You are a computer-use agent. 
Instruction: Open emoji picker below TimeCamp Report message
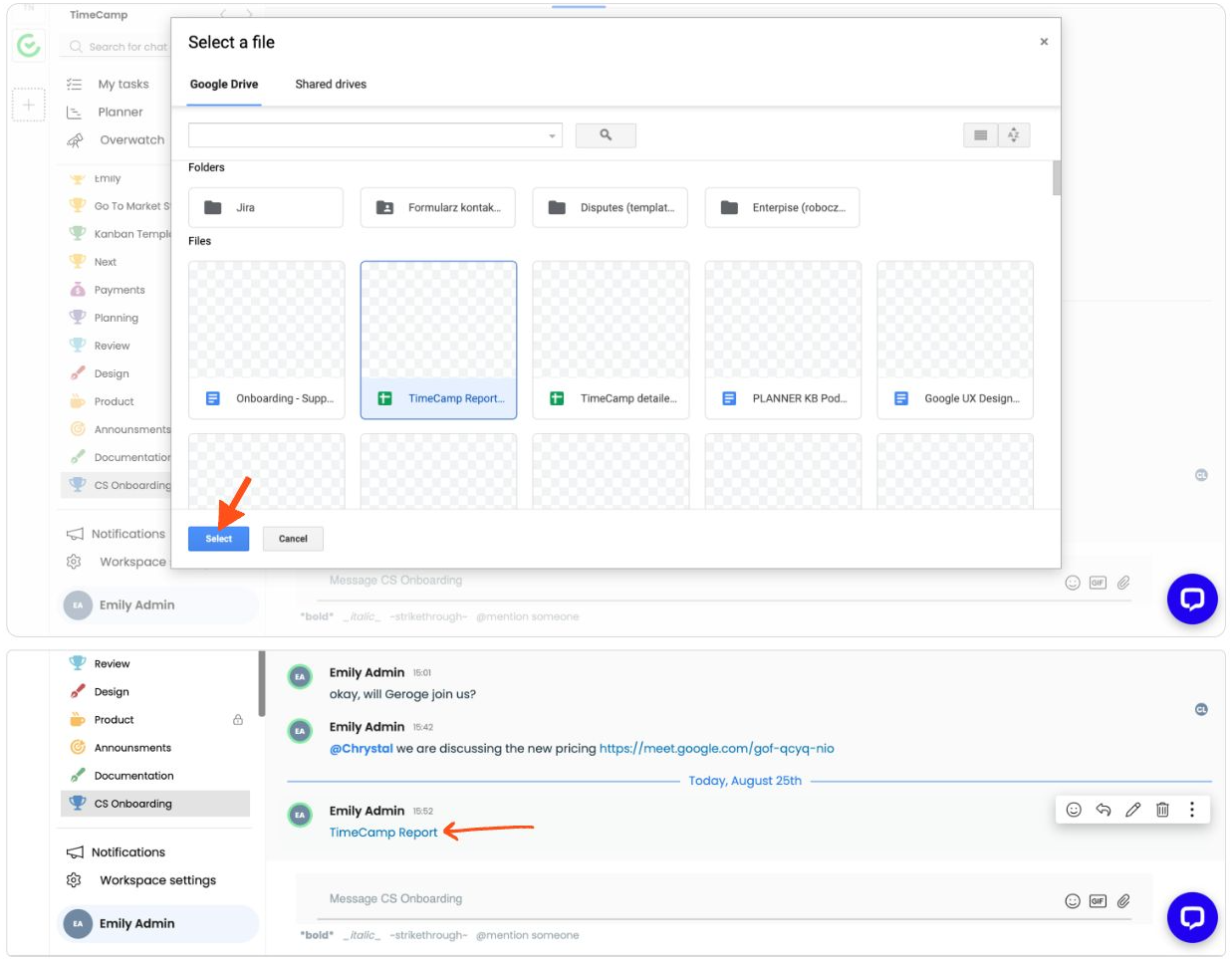pos(1073,901)
